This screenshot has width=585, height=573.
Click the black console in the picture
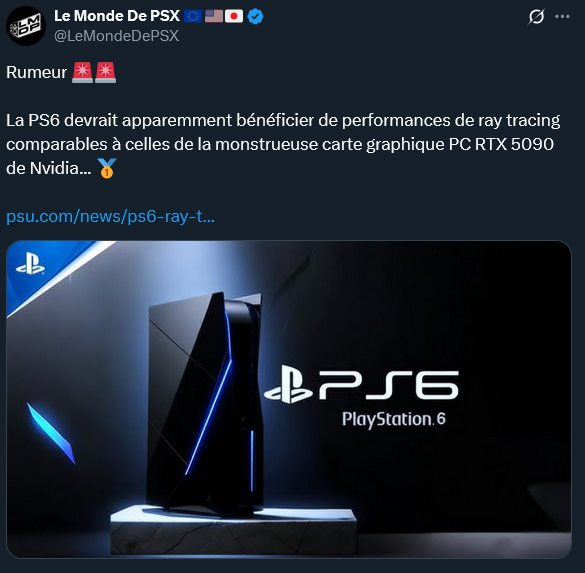205,403
